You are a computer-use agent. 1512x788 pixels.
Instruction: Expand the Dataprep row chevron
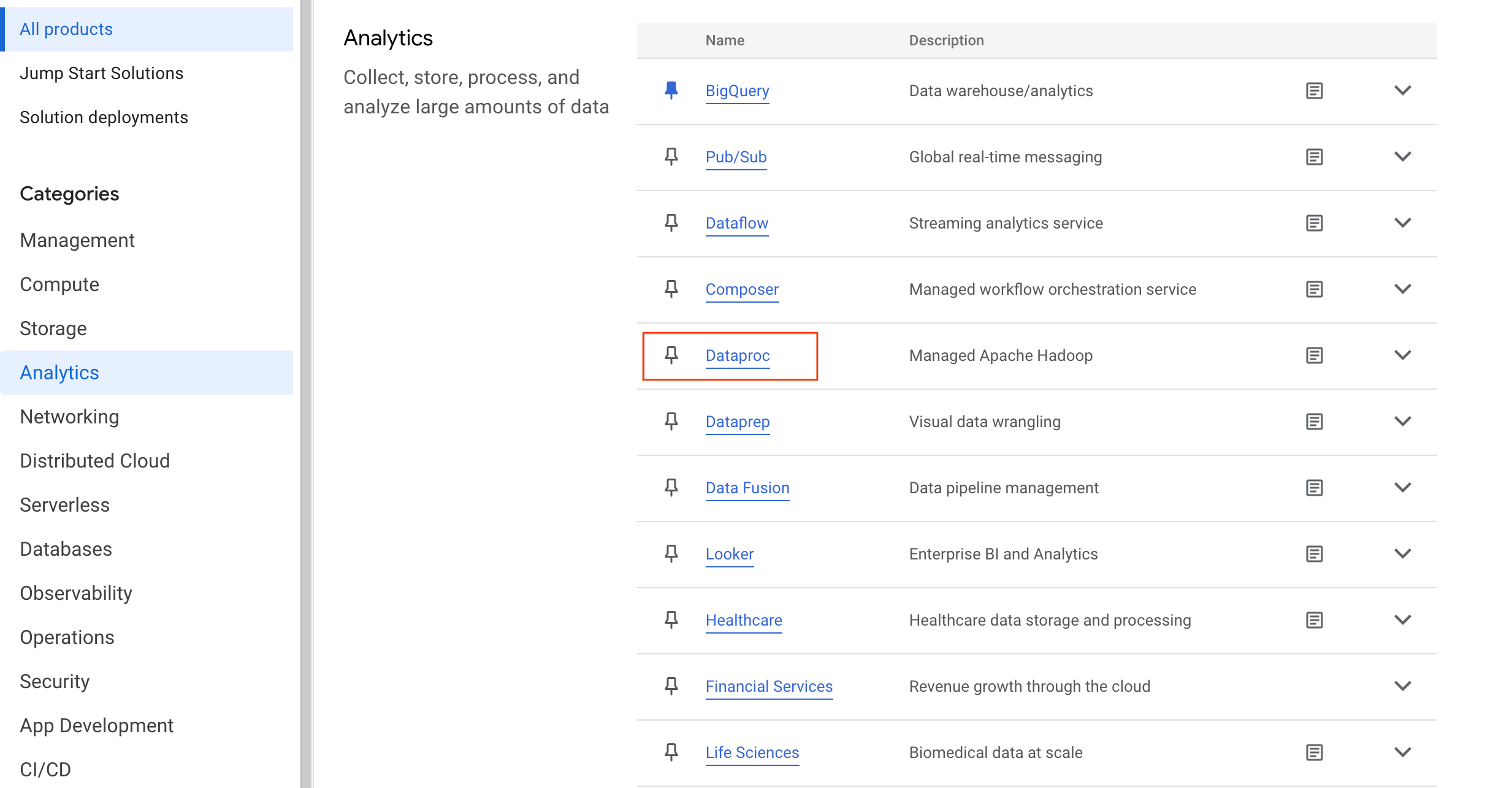[1403, 422]
